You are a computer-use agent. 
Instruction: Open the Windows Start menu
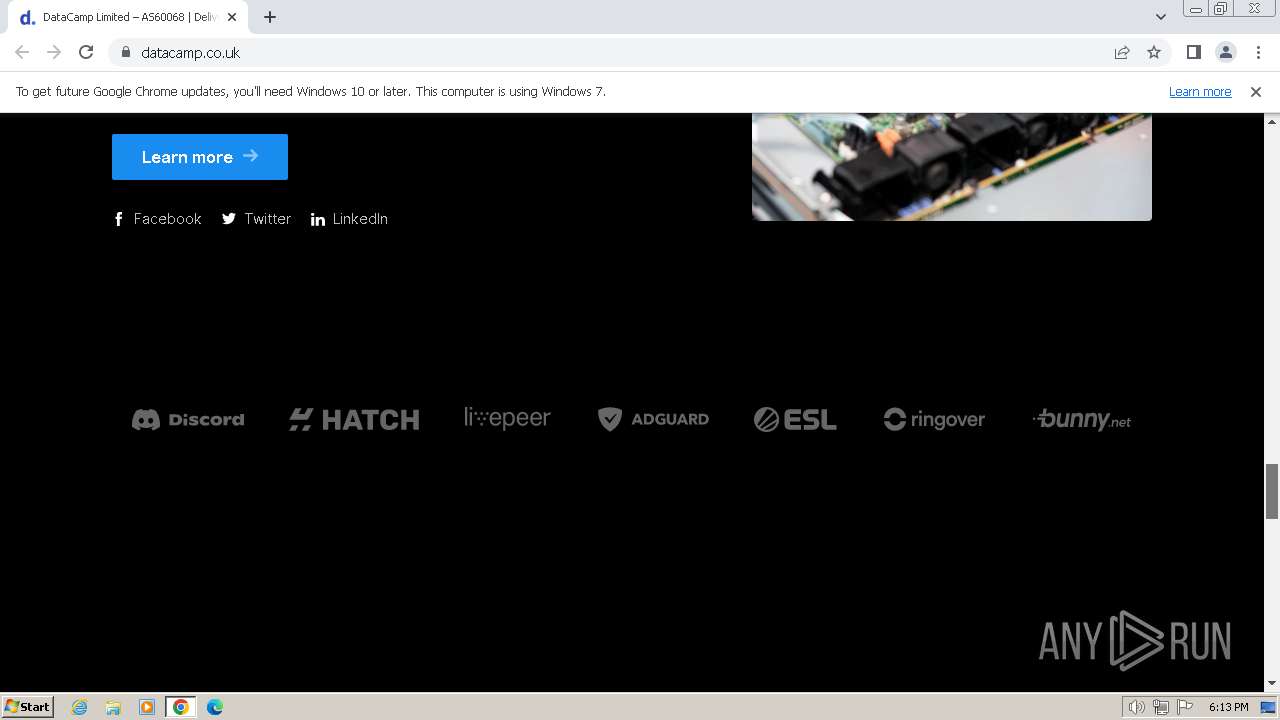[28, 707]
